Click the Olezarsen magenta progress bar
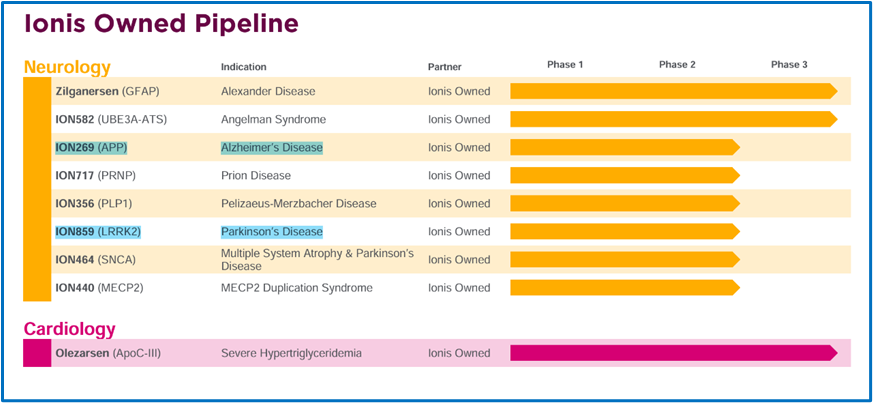 [x=674, y=353]
